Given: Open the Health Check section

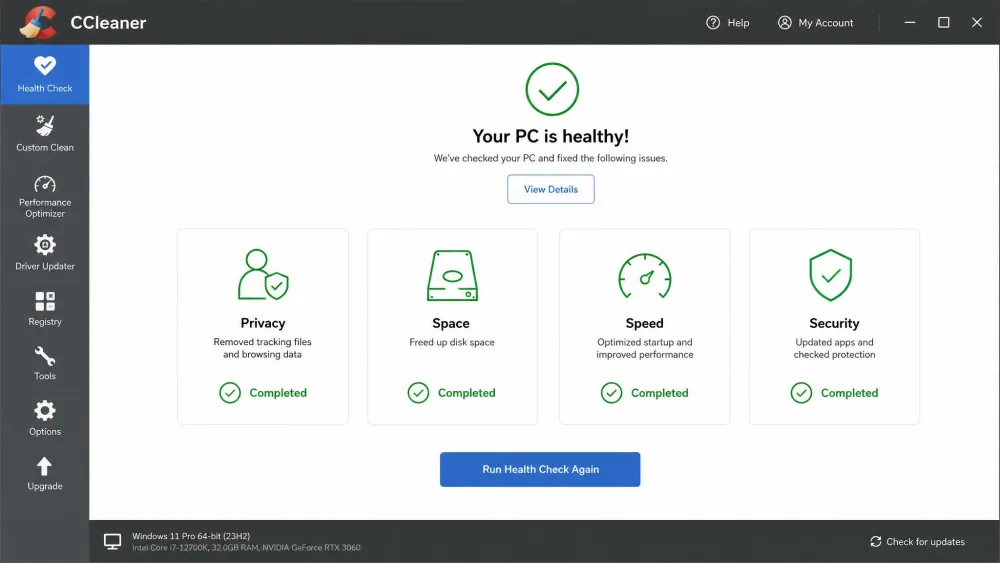Looking at the screenshot, I should tap(45, 74).
